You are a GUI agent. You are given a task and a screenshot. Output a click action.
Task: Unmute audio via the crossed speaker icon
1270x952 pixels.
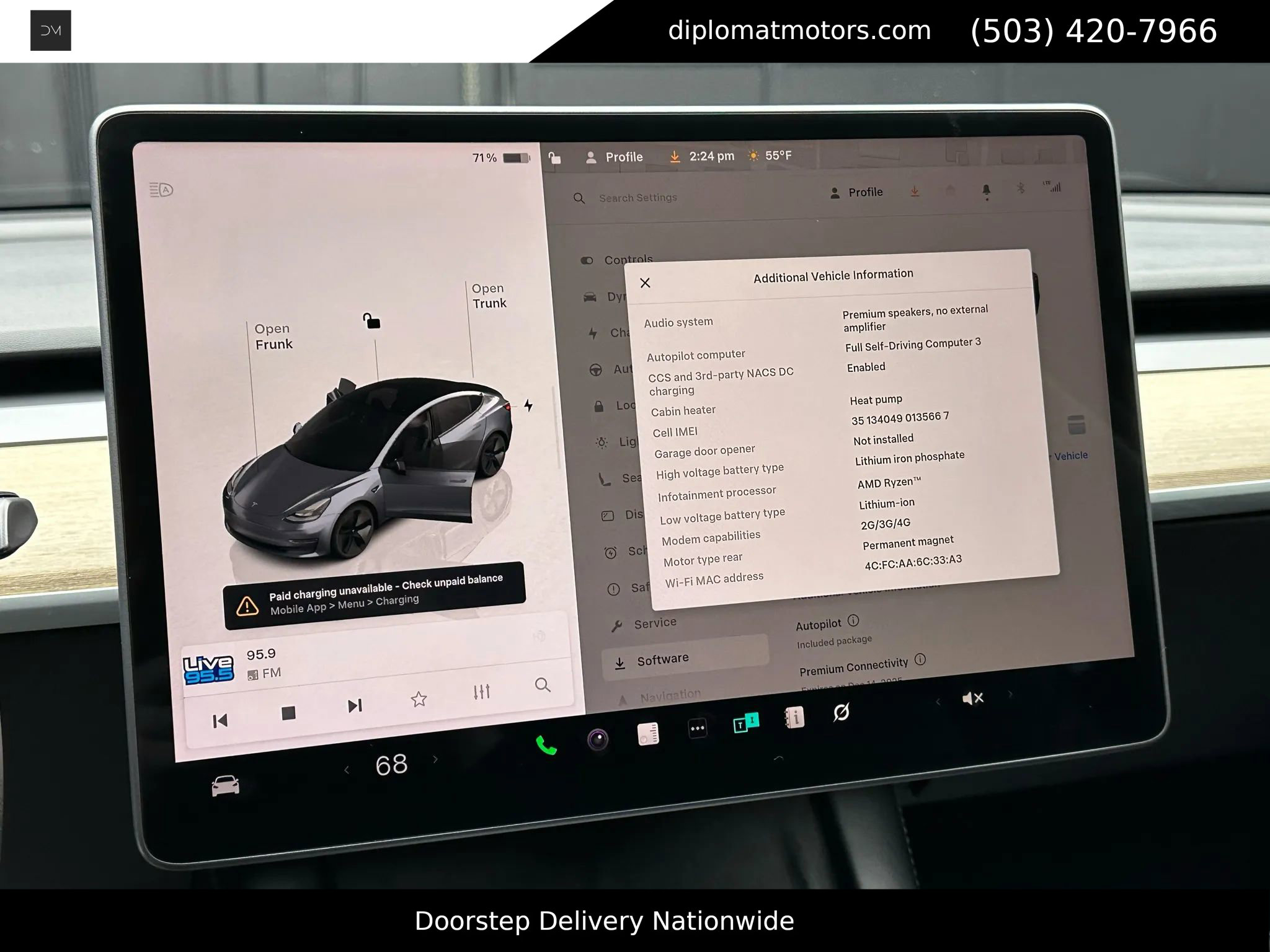tap(972, 699)
